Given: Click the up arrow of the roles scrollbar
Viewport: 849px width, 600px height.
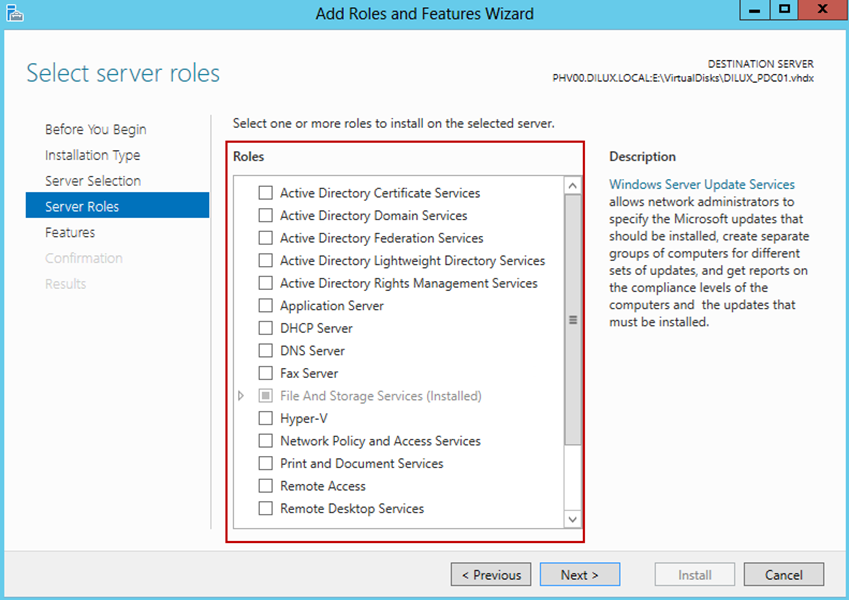Looking at the screenshot, I should click(x=572, y=186).
